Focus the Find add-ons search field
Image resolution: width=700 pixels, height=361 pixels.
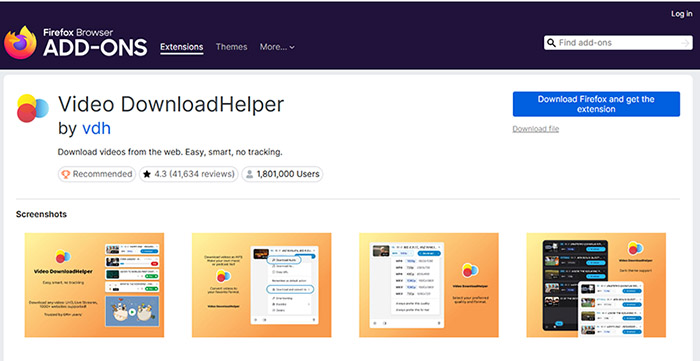tap(618, 43)
